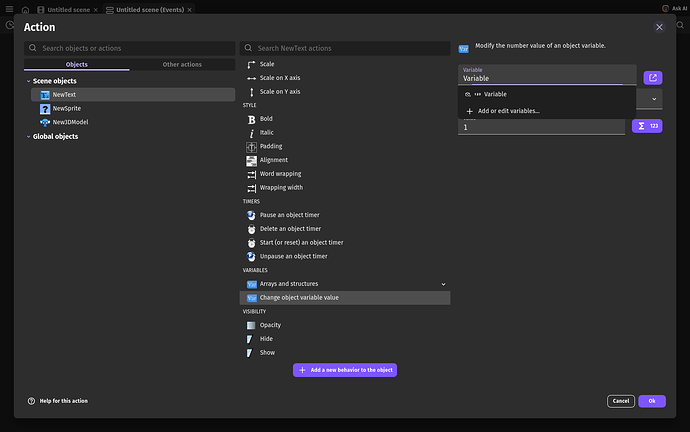
Task: Select the Show visibility action
Action: click(x=267, y=353)
